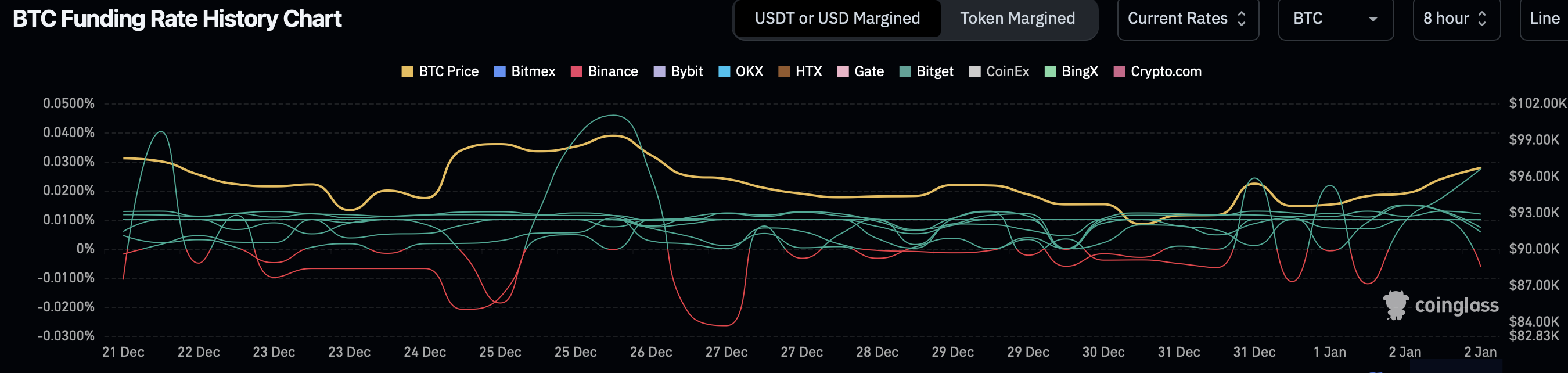Toggle Bitmex series in legend

[x=524, y=71]
